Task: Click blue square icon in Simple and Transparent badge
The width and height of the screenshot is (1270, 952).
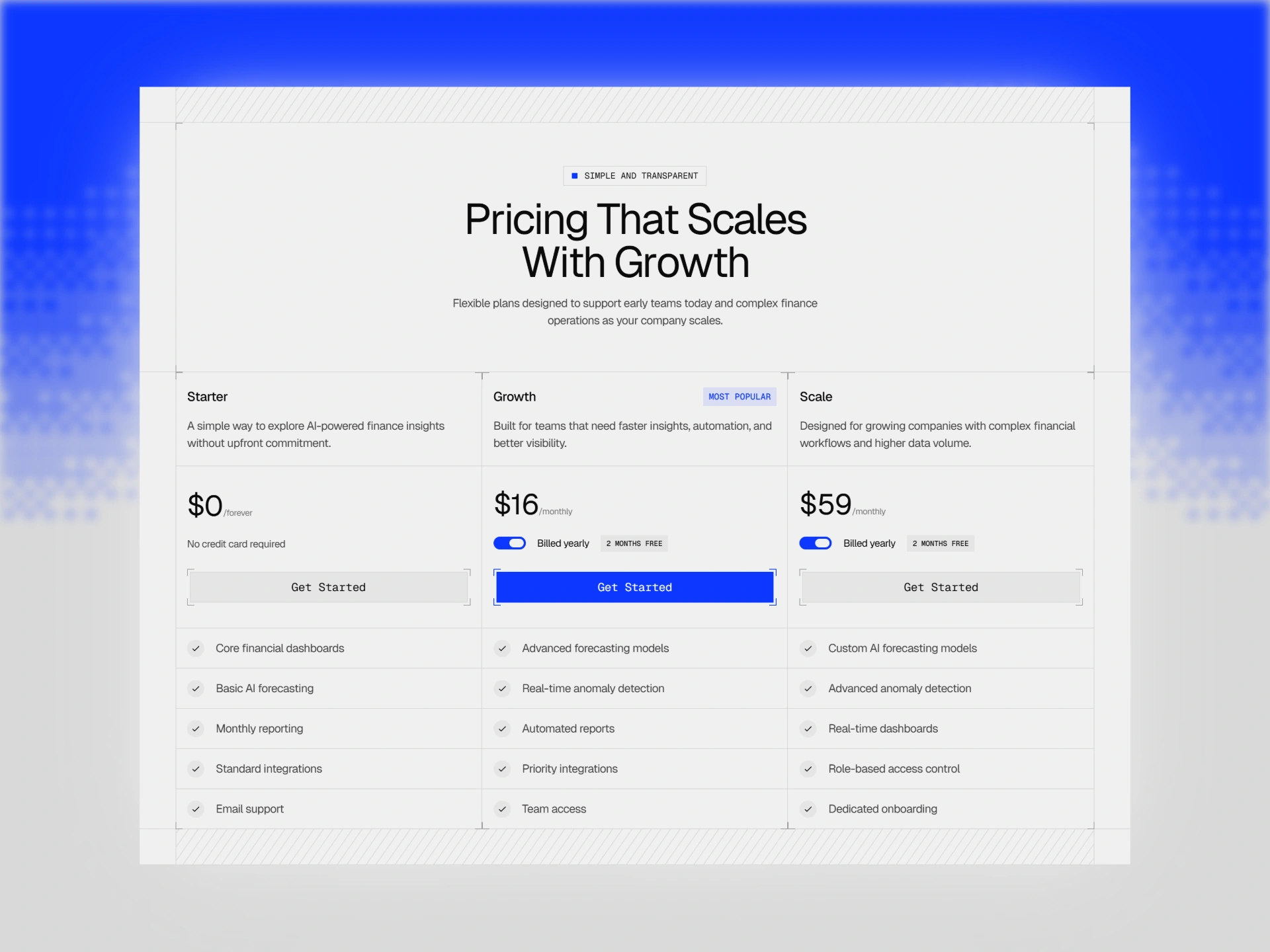Action: pyautogui.click(x=575, y=176)
